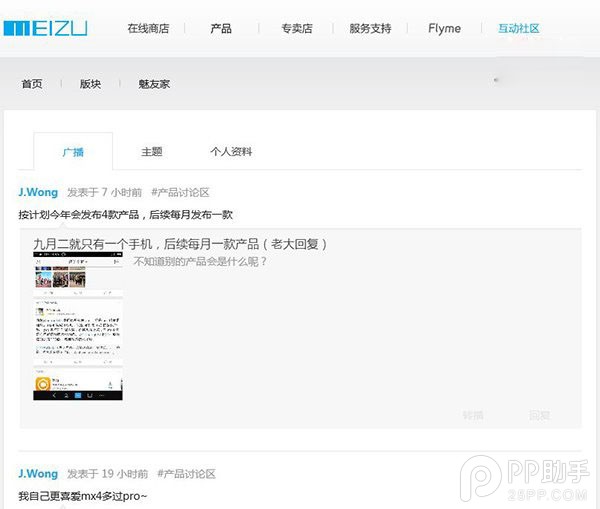Viewport: 600px width, 509px height.
Task: Open the 在线商店 menu item
Action: (148, 28)
